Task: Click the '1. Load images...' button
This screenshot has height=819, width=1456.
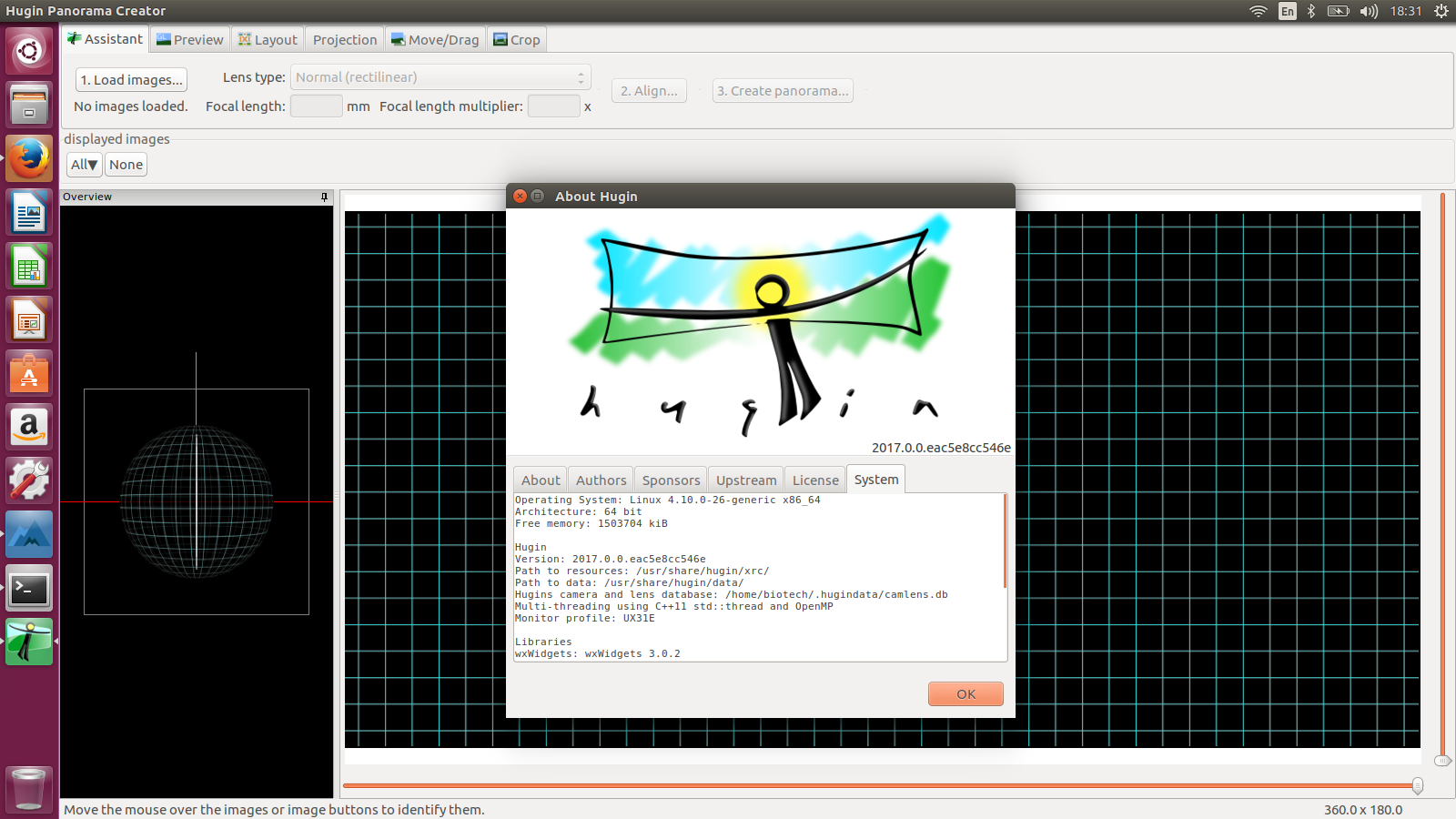Action: [x=131, y=79]
